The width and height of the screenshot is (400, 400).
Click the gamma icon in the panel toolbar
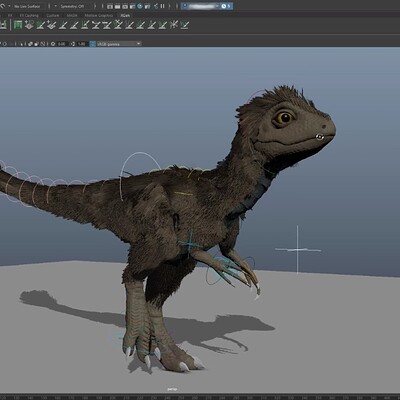coord(73,44)
